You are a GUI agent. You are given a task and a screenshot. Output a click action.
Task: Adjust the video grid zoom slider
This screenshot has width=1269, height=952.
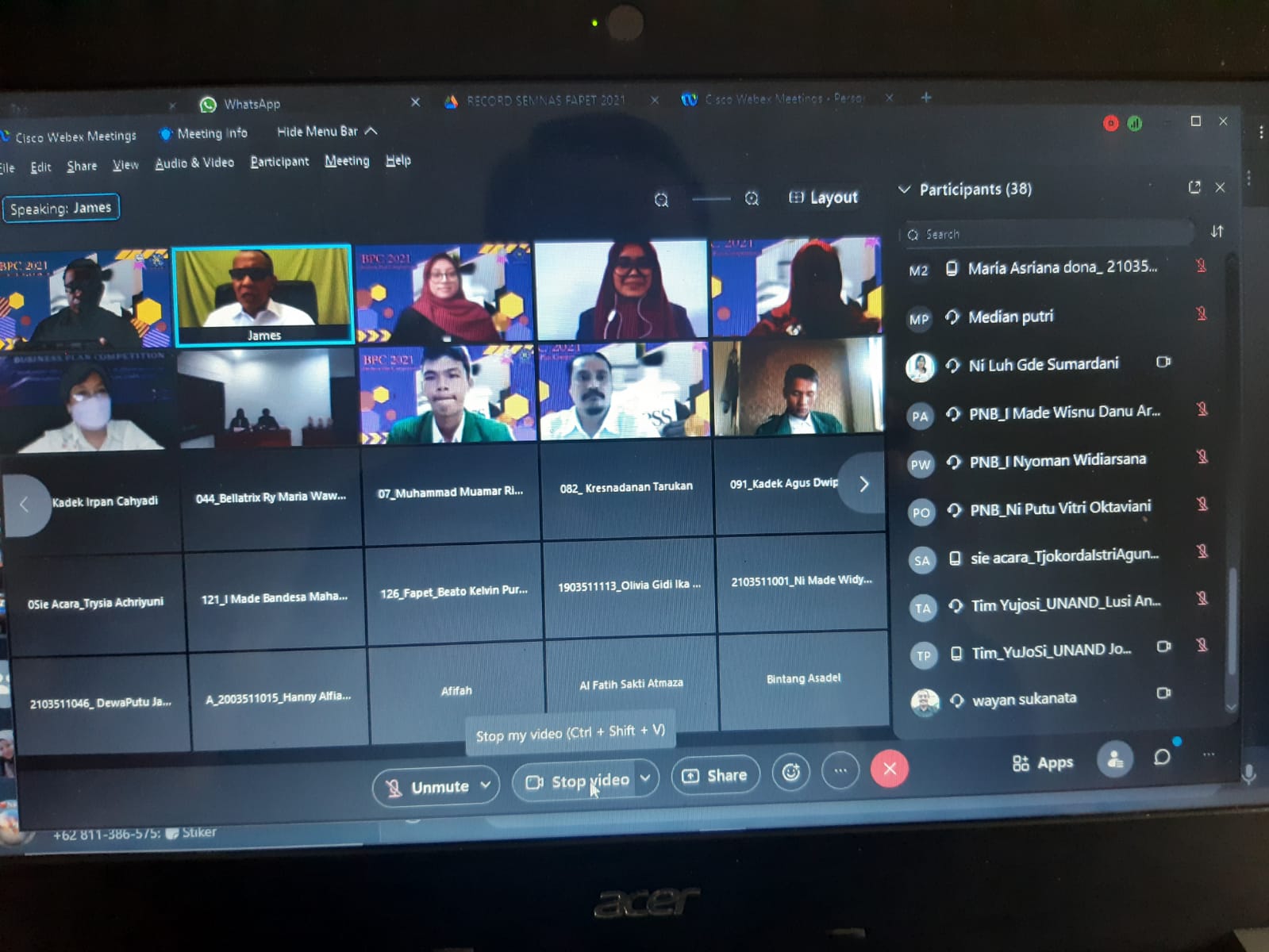pyautogui.click(x=711, y=199)
